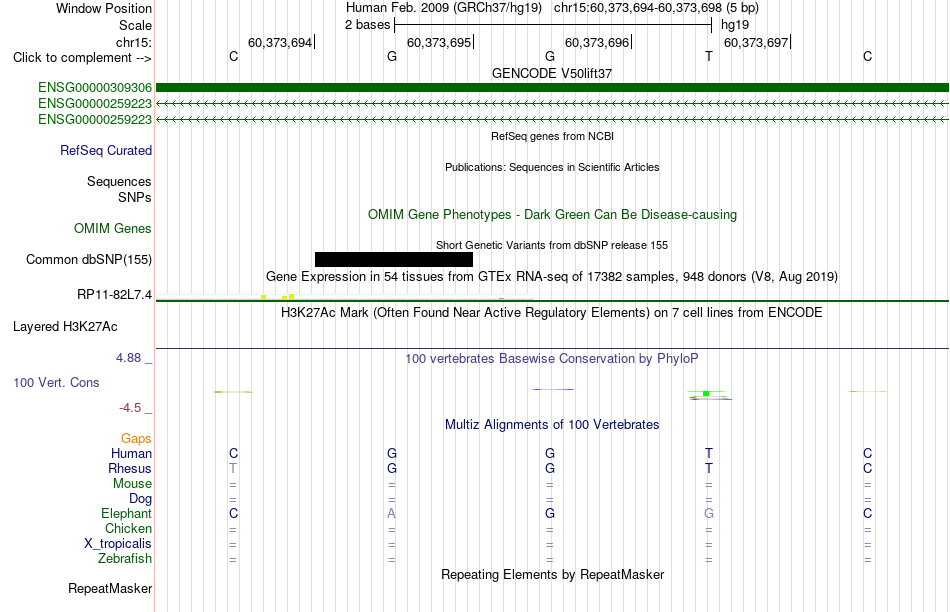Select the RP11-82L7.4 GTEx label
This screenshot has height=612, width=950.
coord(115,294)
